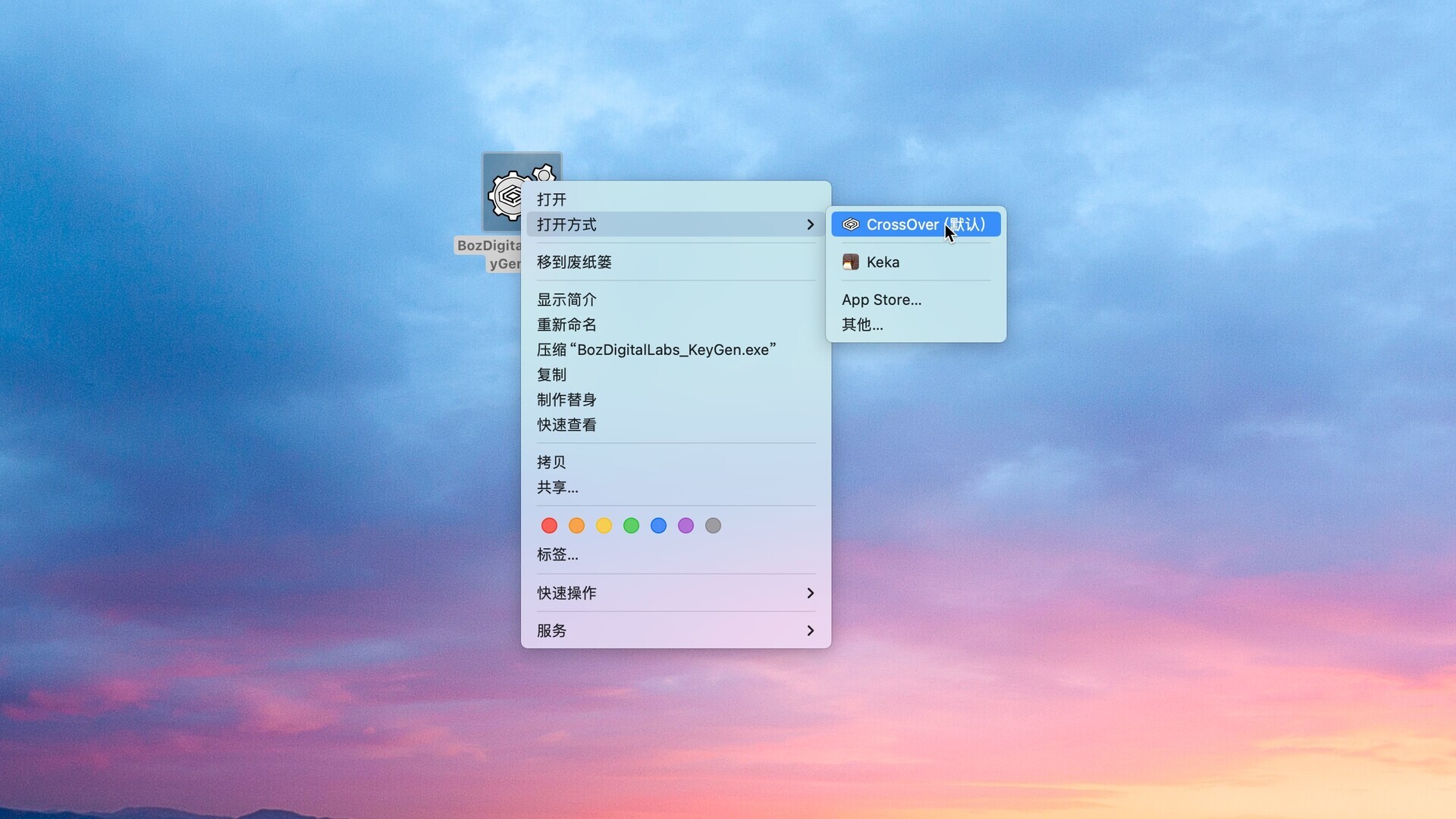Expand the 打开方式 submenu arrow

810,224
